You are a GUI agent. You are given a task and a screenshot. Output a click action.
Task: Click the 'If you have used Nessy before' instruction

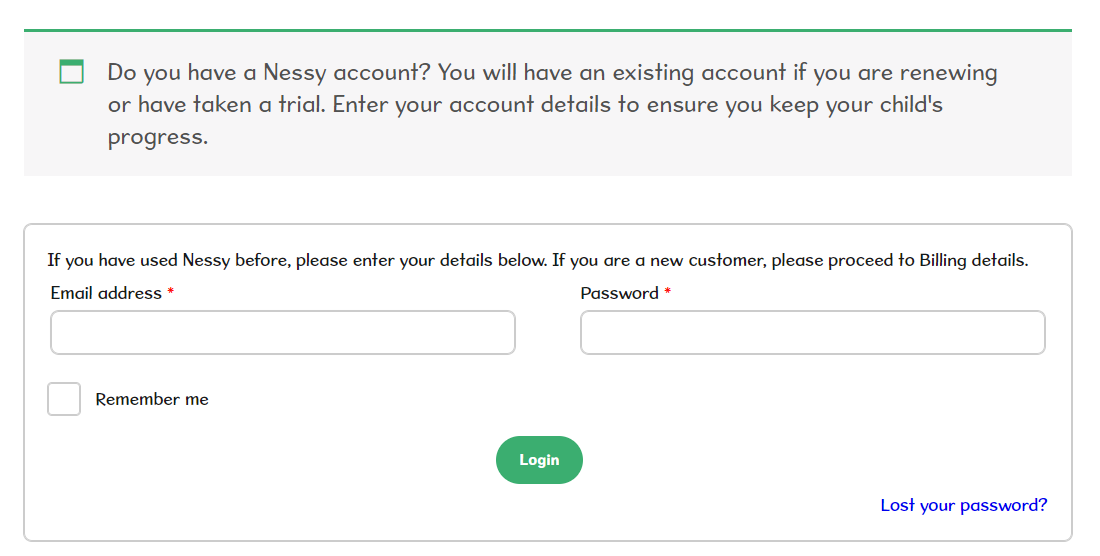point(297,261)
